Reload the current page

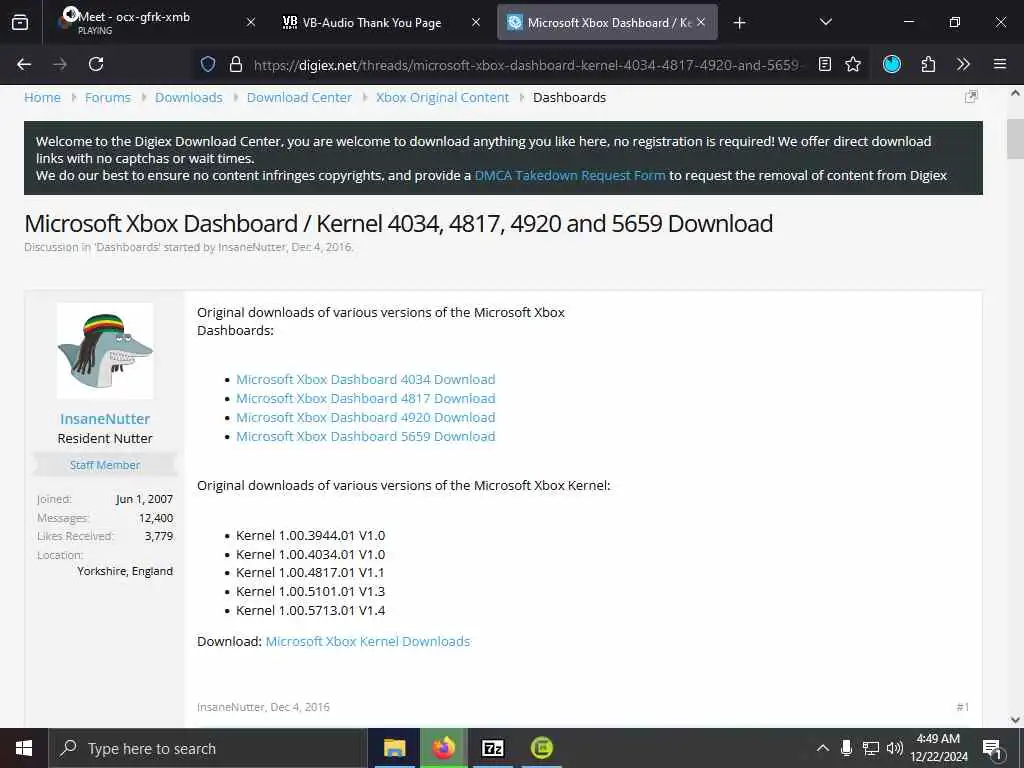(x=96, y=64)
